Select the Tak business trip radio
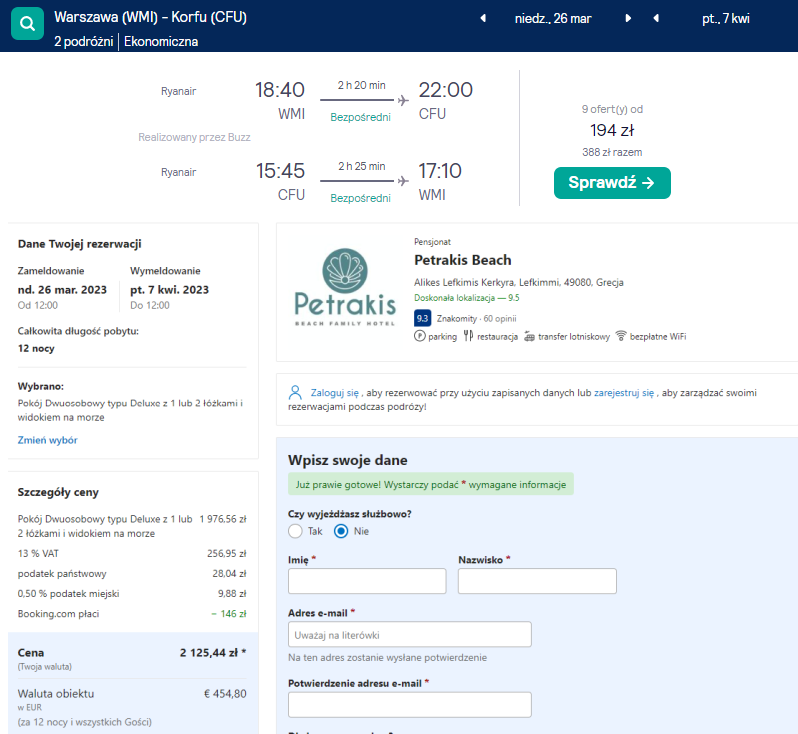 coord(295,531)
